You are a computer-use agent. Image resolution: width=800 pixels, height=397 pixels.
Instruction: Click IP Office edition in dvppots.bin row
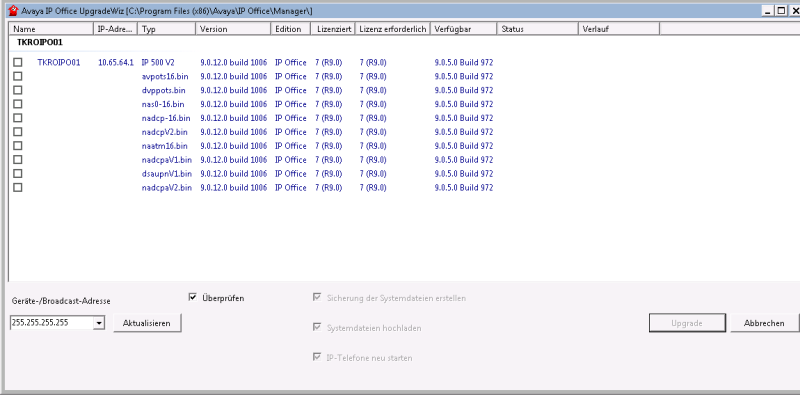291,90
